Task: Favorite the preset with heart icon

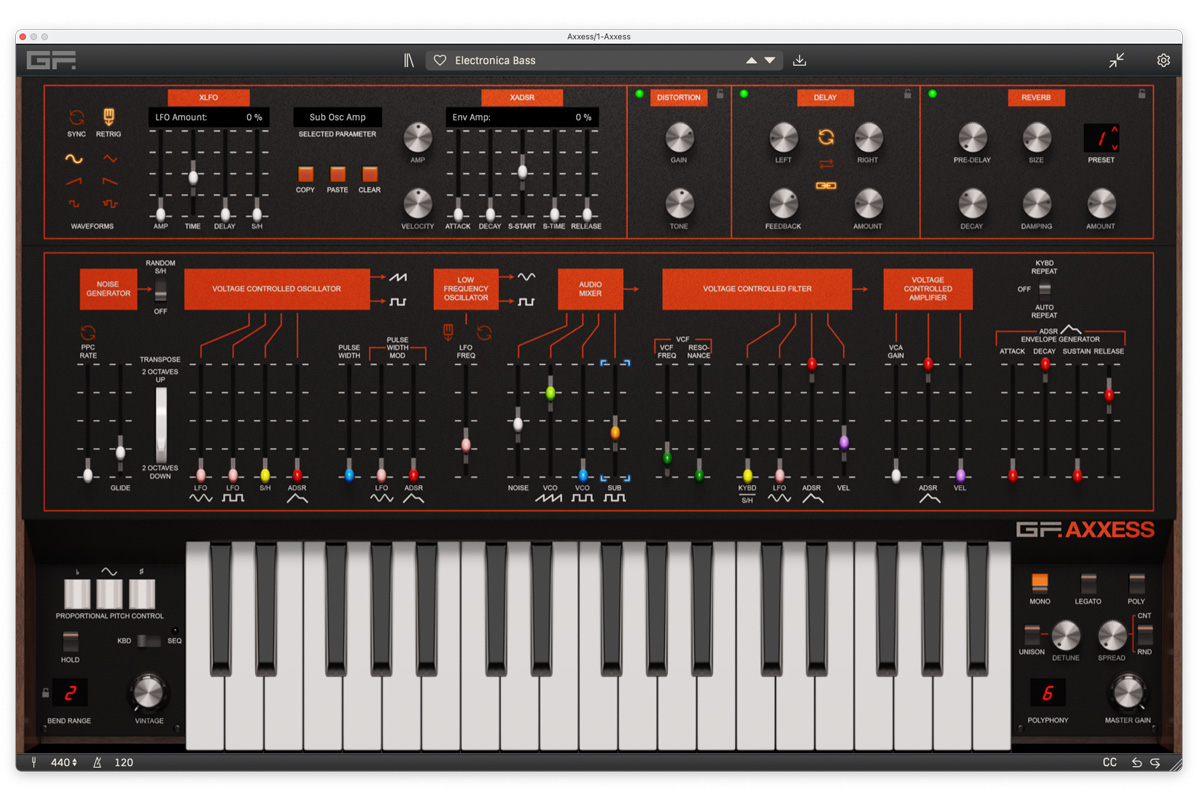Action: 439,60
